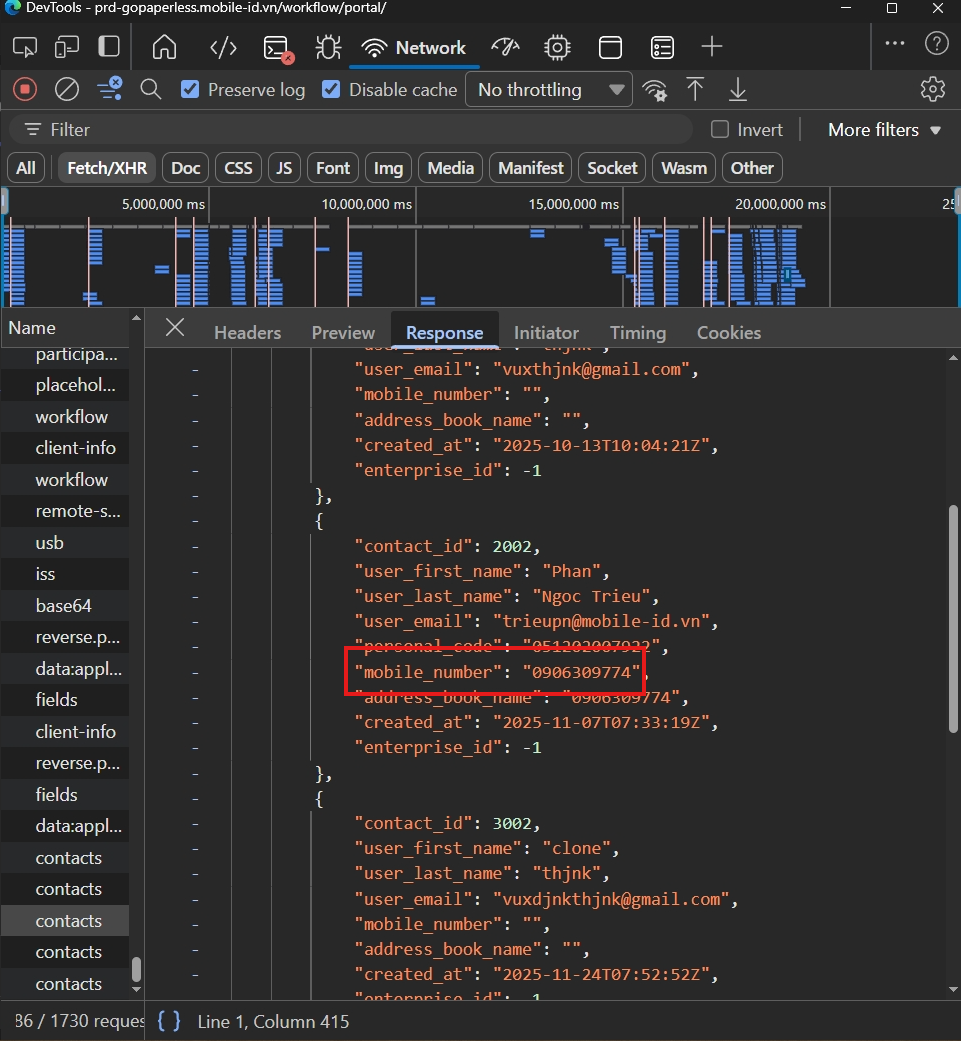Screen dimensions: 961x1041
Task: Enable the Invert filter checkbox
Action: [x=719, y=129]
